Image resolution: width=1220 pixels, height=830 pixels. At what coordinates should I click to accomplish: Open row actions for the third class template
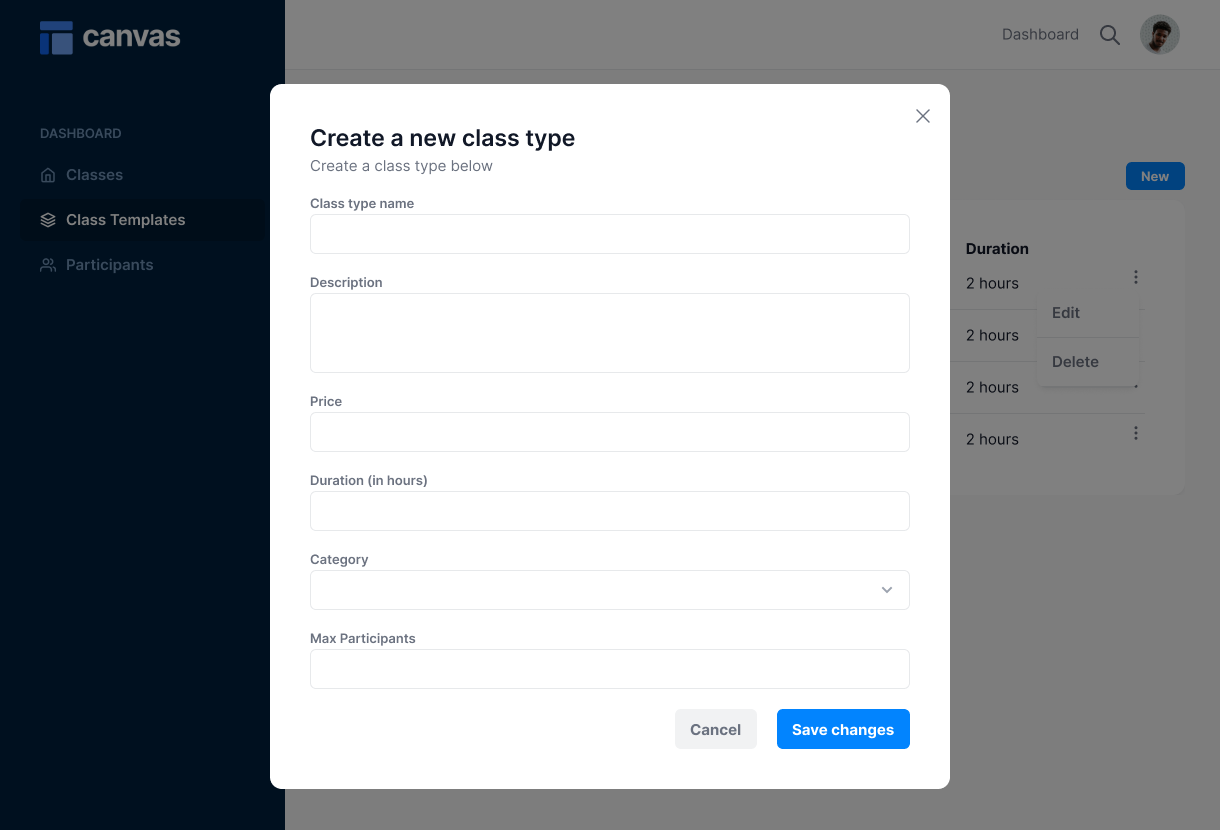coord(1136,381)
